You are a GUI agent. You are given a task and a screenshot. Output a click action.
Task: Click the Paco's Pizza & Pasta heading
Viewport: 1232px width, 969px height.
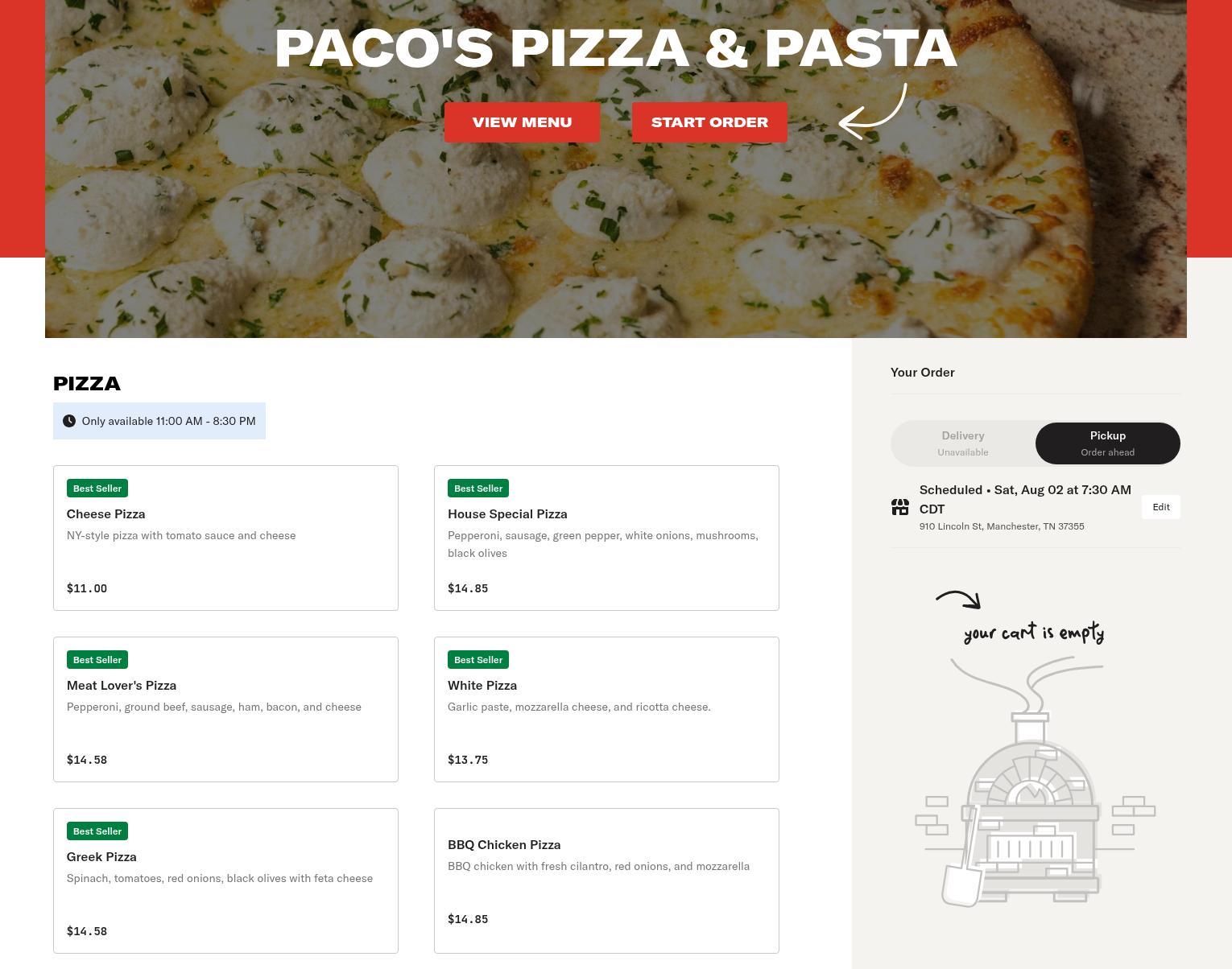click(616, 48)
